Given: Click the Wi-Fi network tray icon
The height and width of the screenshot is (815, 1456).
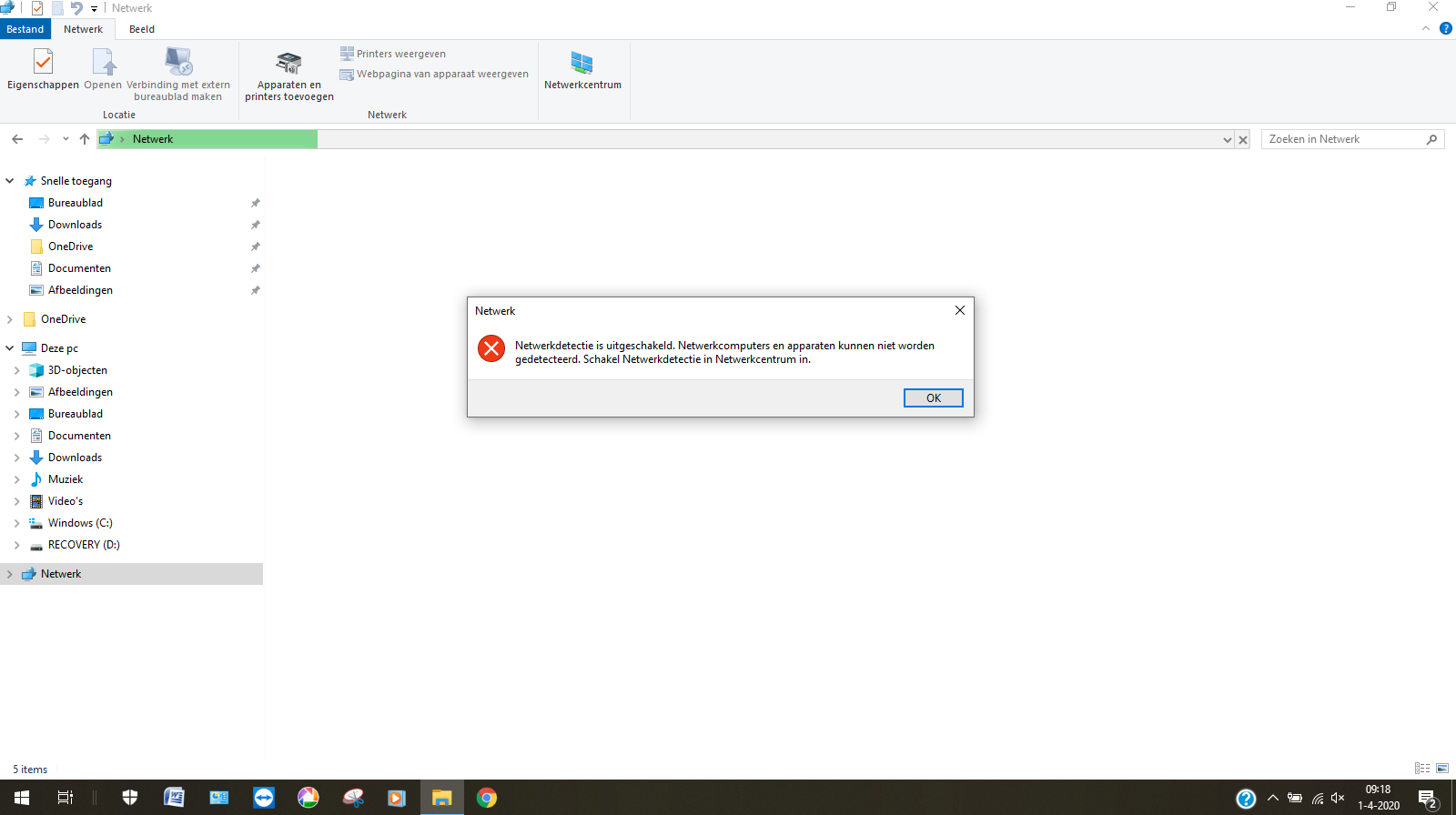Looking at the screenshot, I should pyautogui.click(x=1317, y=798).
